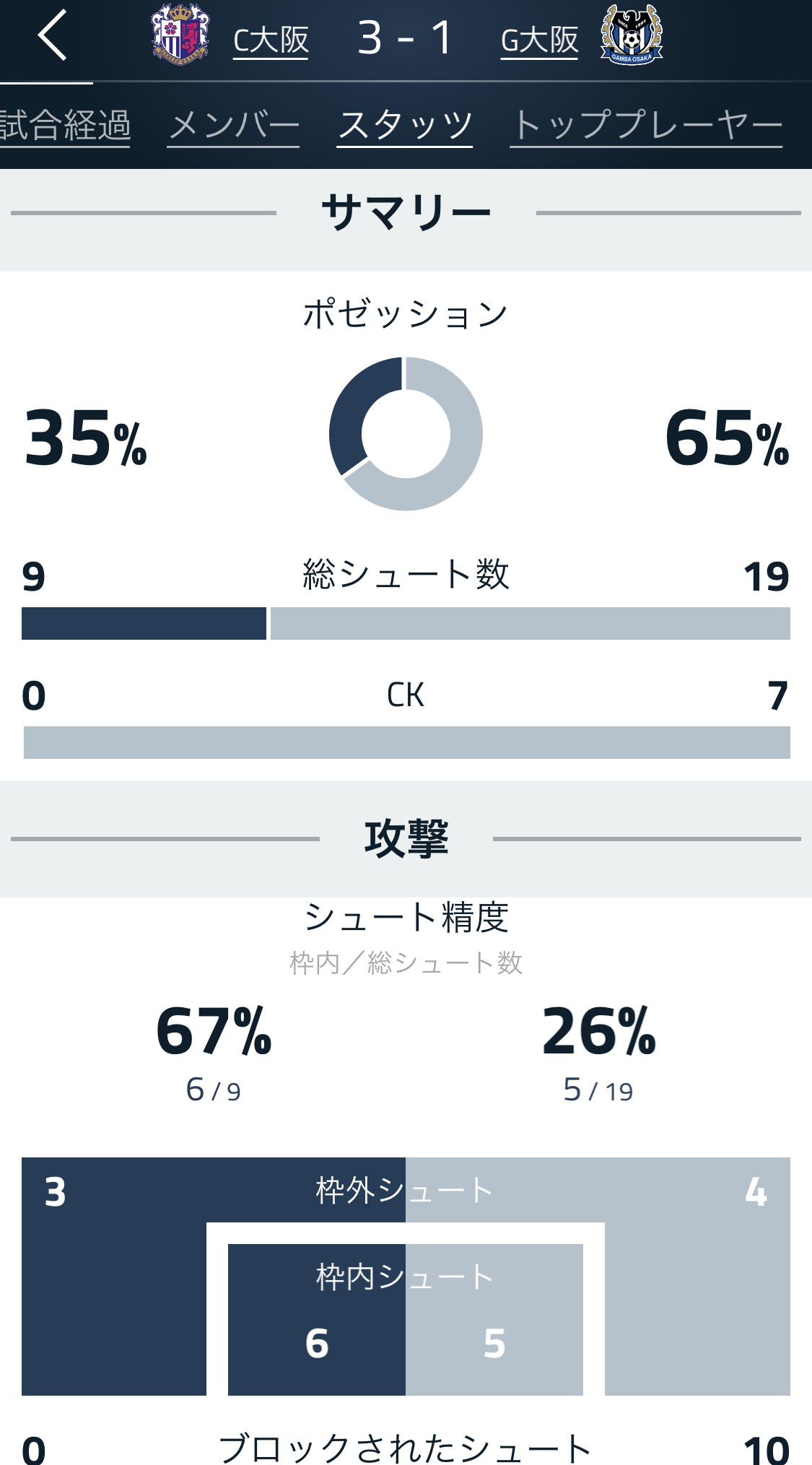Open the Gamba Osaka team crest
812x1465 pixels.
(x=632, y=35)
